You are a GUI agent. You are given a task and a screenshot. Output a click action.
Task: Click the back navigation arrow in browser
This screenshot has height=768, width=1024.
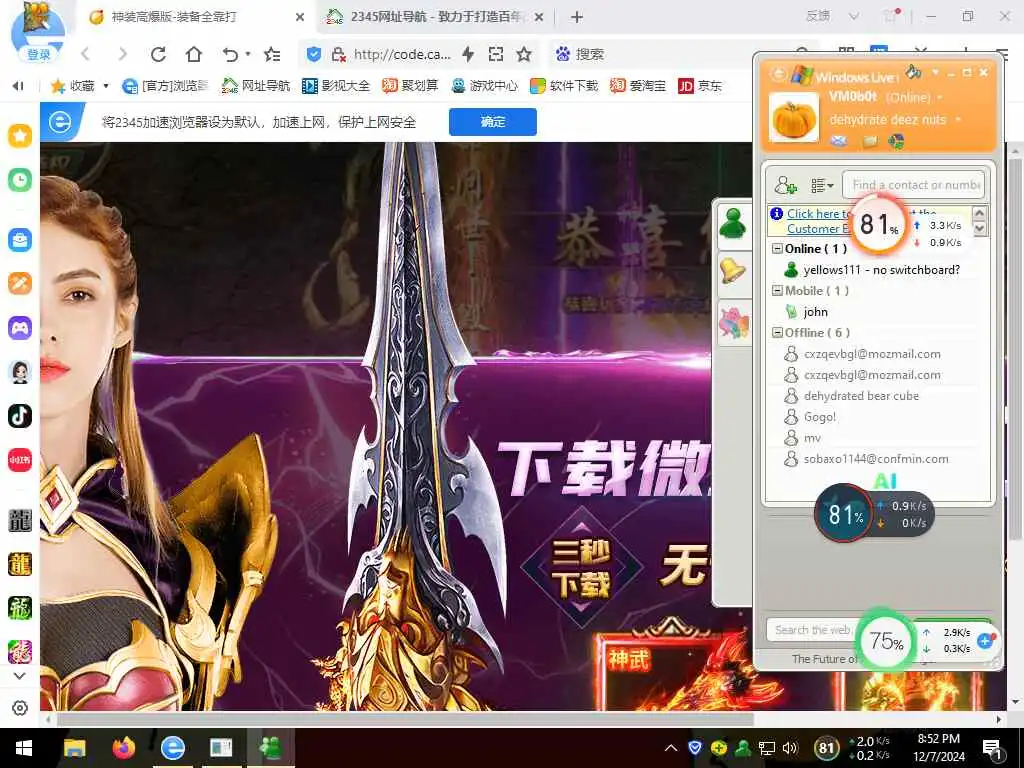[86, 54]
